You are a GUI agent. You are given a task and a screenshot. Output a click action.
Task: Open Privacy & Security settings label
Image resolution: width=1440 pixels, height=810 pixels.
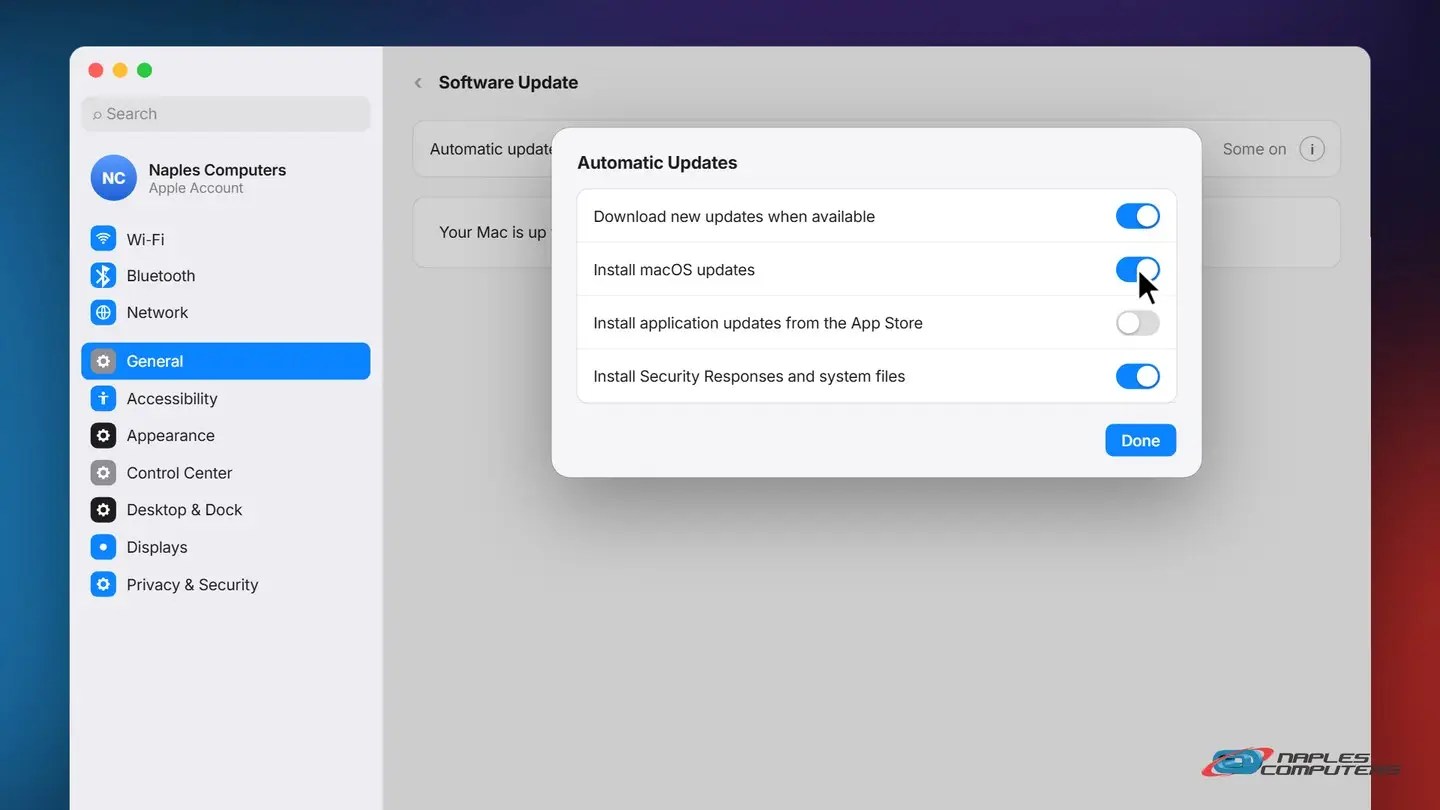coord(192,584)
